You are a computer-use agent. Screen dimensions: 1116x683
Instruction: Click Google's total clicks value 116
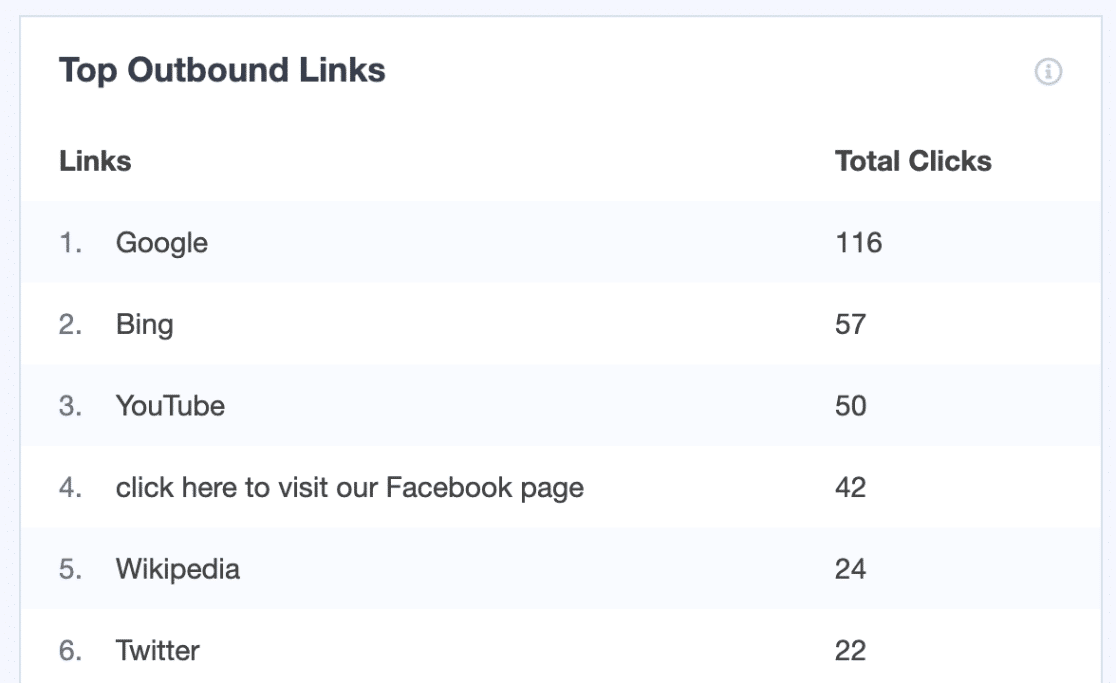coord(858,243)
